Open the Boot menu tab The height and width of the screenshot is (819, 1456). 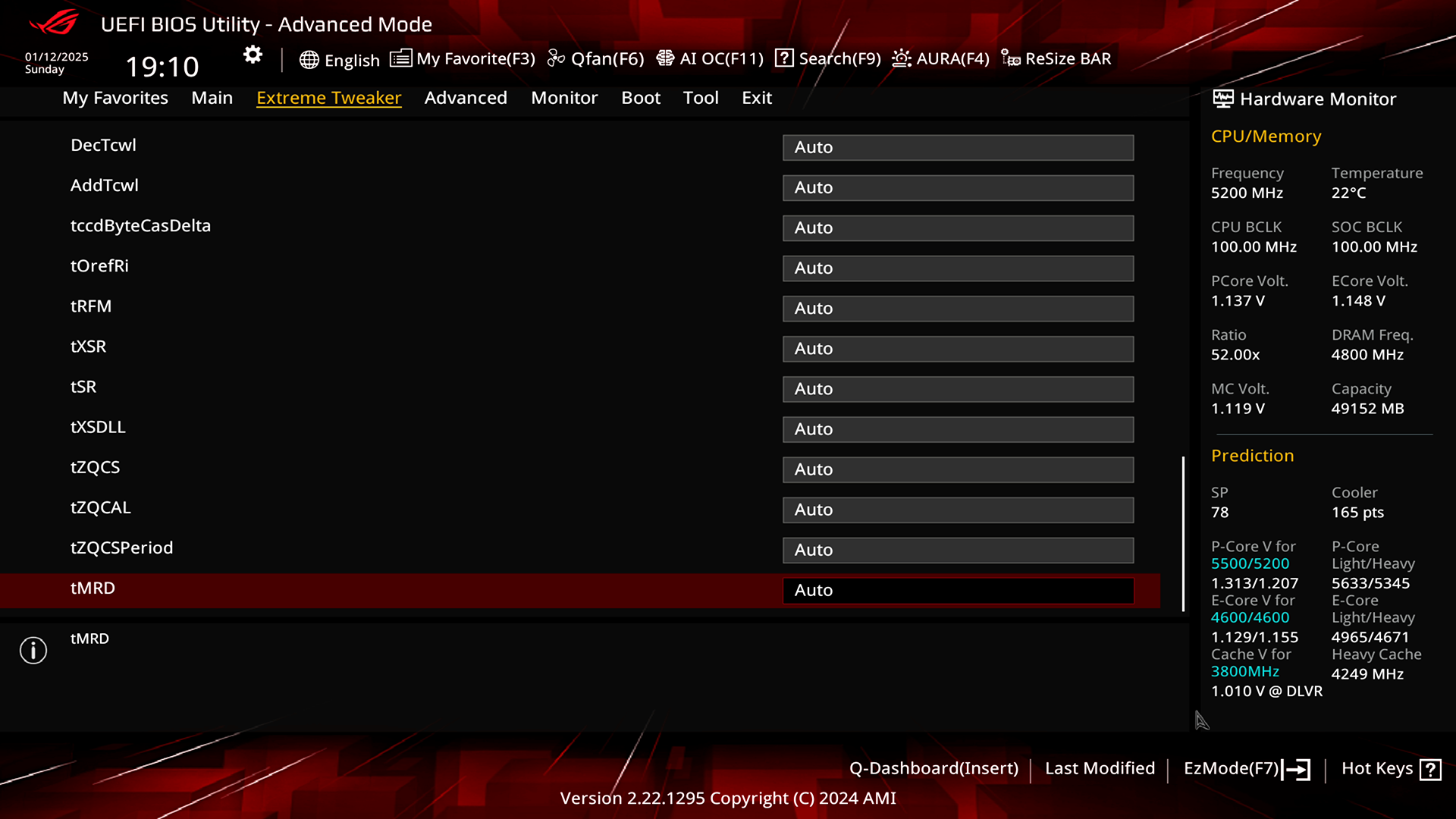[x=640, y=97]
